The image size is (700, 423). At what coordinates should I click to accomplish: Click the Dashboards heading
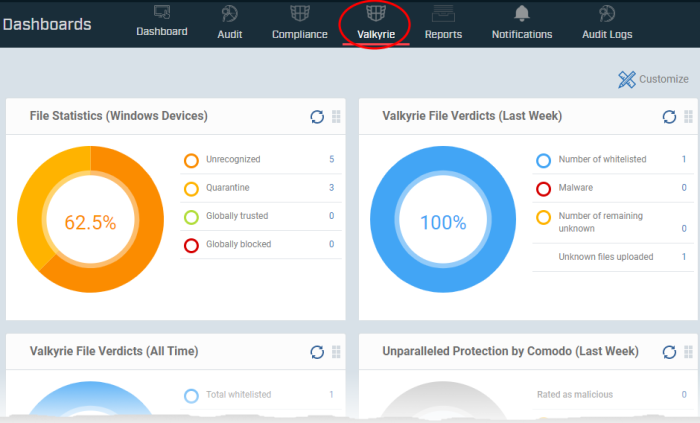[x=47, y=24]
